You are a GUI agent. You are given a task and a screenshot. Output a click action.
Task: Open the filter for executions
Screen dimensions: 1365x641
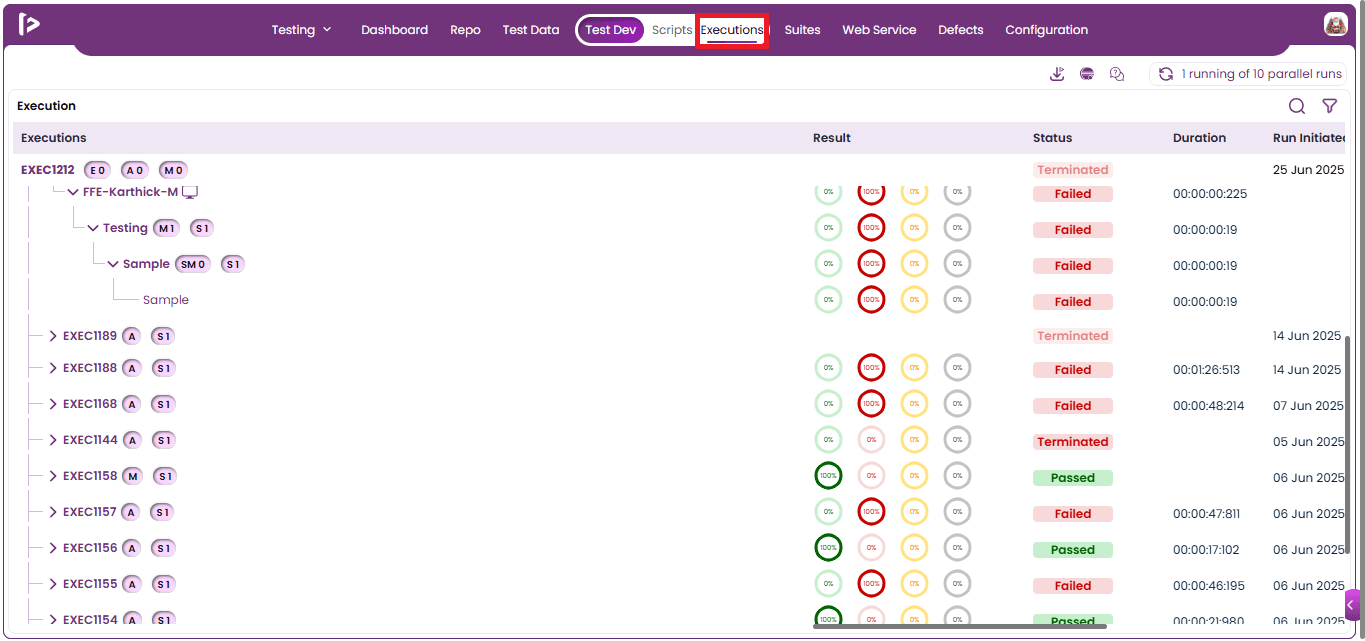[1329, 106]
